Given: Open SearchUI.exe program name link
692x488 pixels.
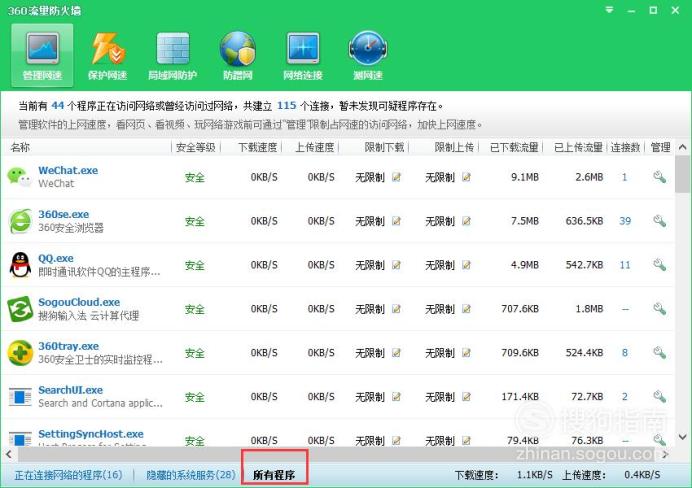Looking at the screenshot, I should pyautogui.click(x=70, y=390).
